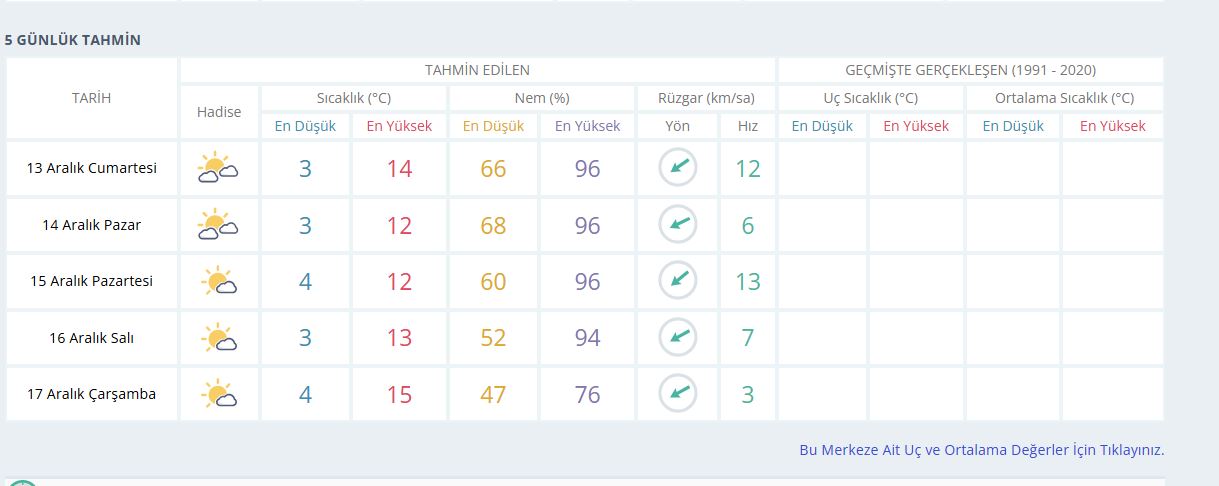Viewport: 1219px width, 486px height.
Task: Open the 'Bu Merkeze Ait Uç ve Ortalama Değerler' link
Action: (x=981, y=450)
